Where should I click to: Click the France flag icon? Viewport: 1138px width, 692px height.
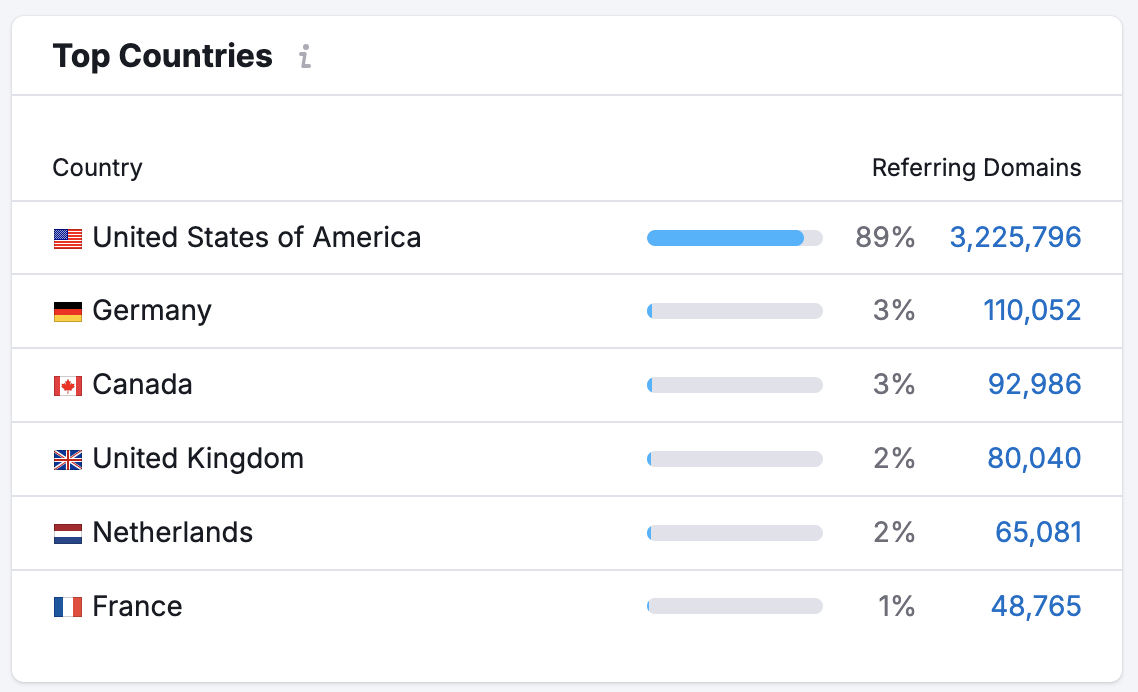point(66,606)
